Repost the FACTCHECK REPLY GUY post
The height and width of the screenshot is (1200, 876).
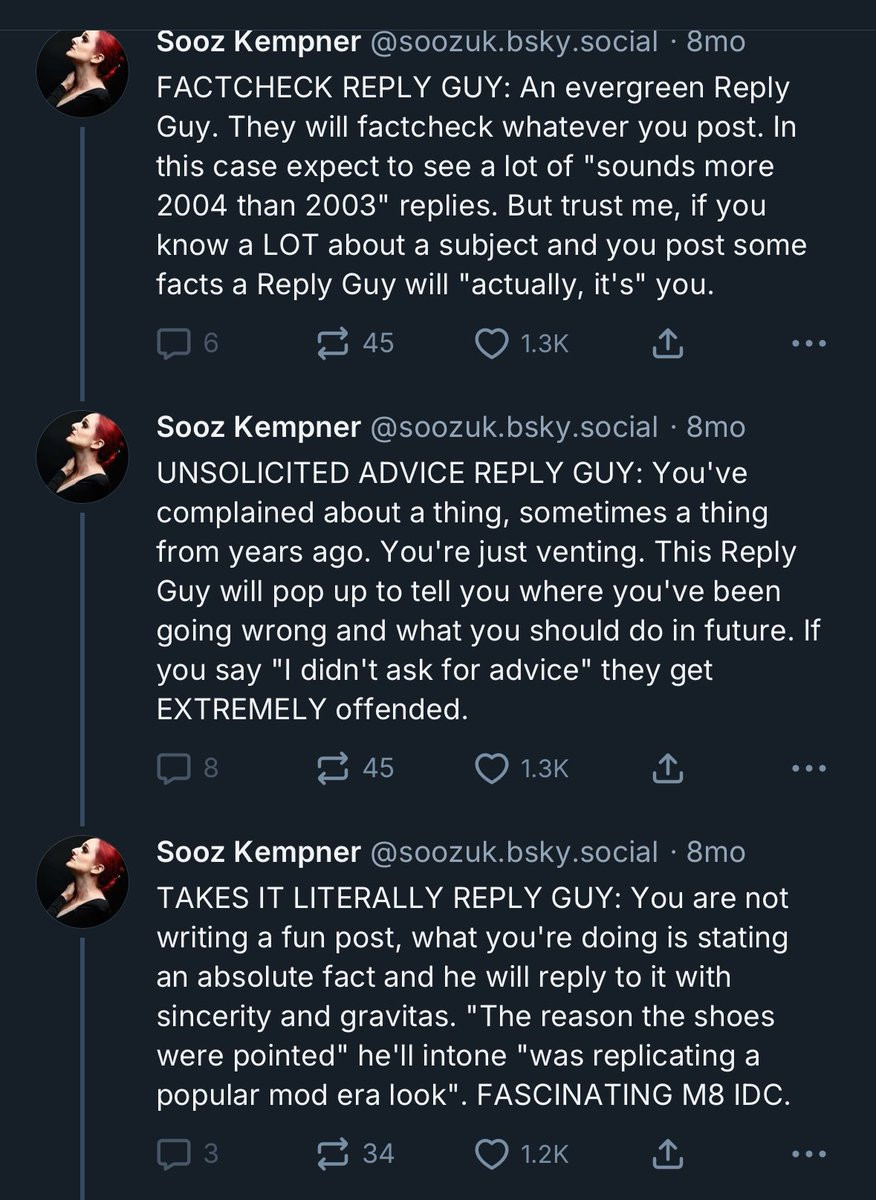coord(329,344)
